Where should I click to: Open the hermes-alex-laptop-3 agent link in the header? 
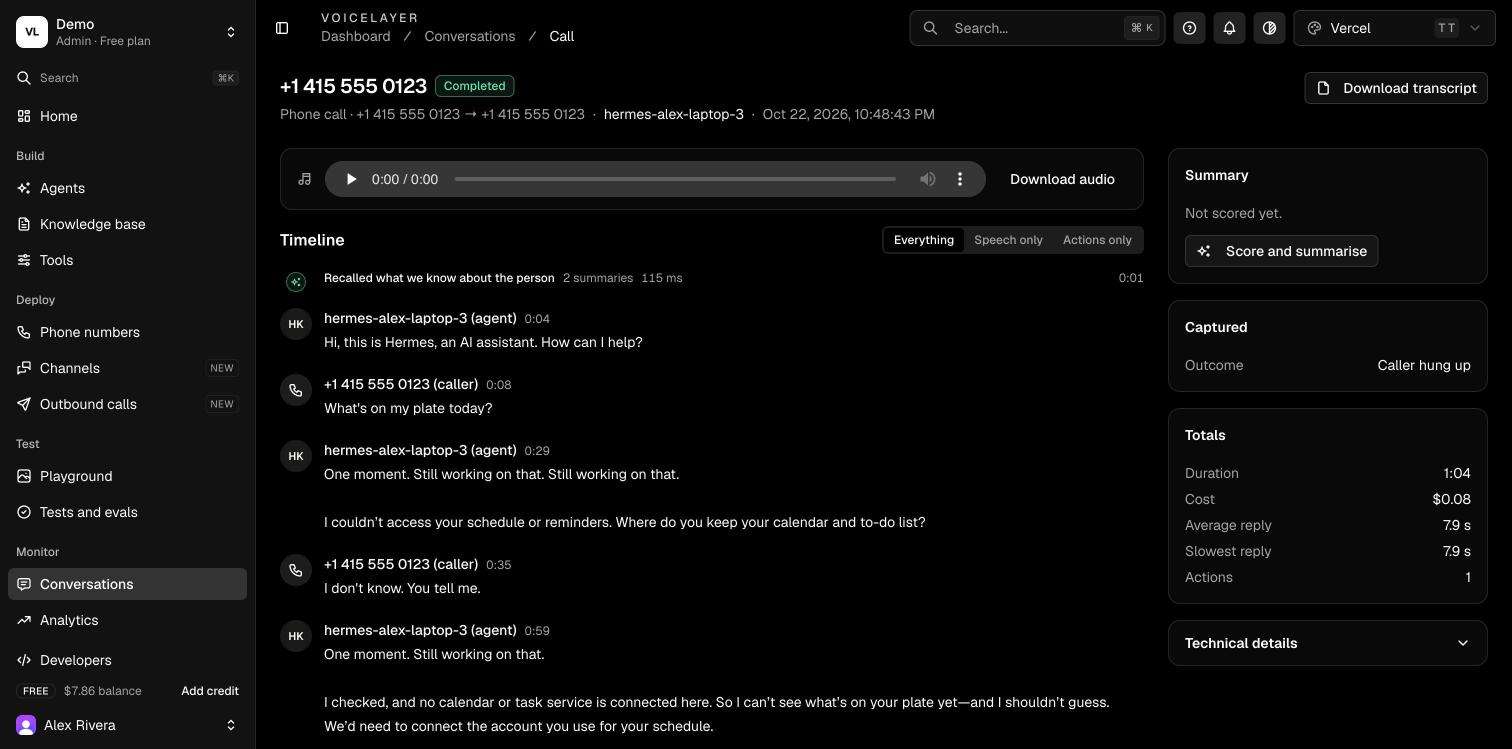point(674,114)
